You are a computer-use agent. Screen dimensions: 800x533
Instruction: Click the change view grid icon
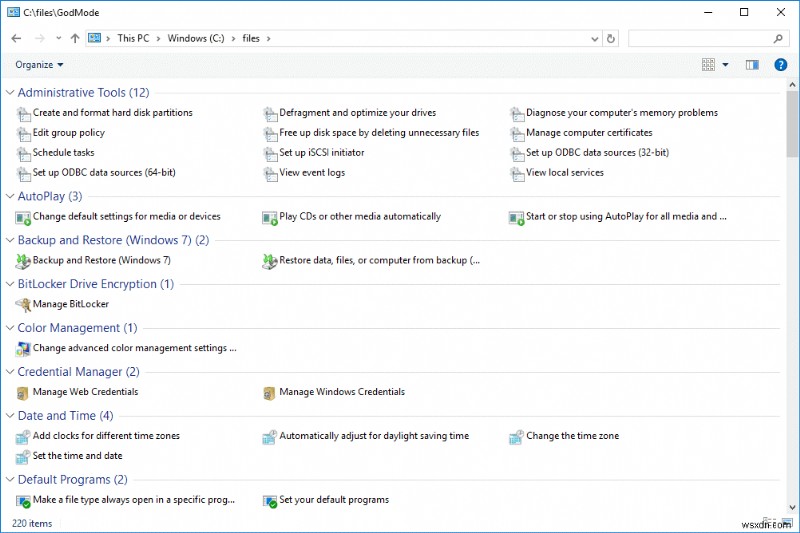[708, 65]
